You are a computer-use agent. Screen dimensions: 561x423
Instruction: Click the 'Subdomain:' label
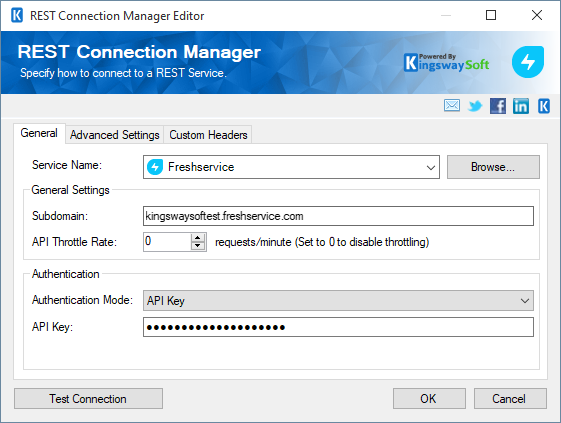click(x=60, y=216)
